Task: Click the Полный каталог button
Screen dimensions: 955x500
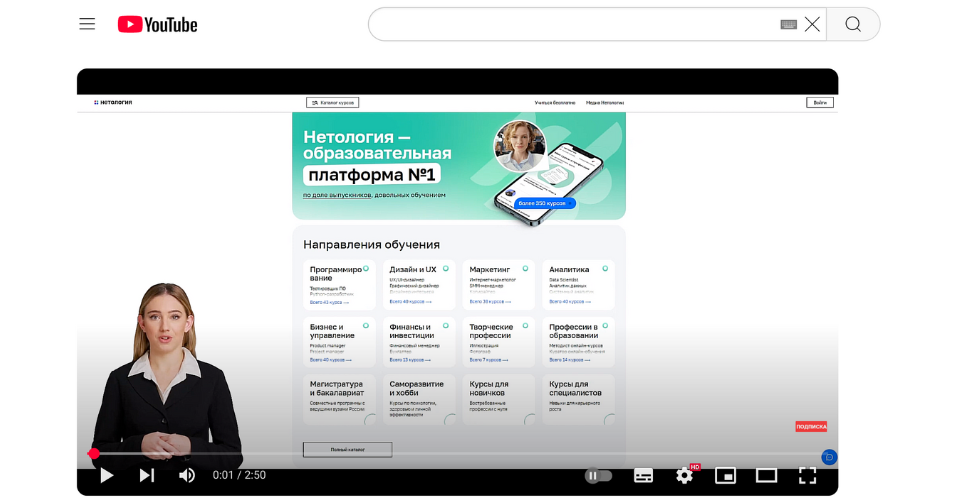Action: pos(348,449)
